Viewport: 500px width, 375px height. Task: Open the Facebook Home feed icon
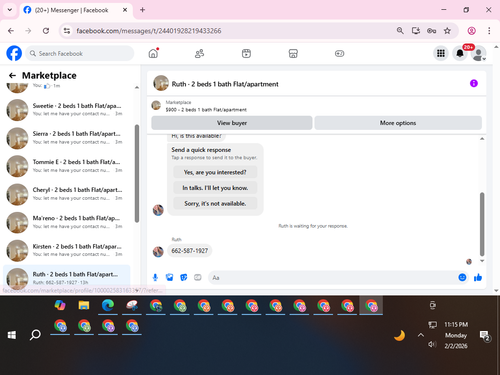[x=153, y=53]
